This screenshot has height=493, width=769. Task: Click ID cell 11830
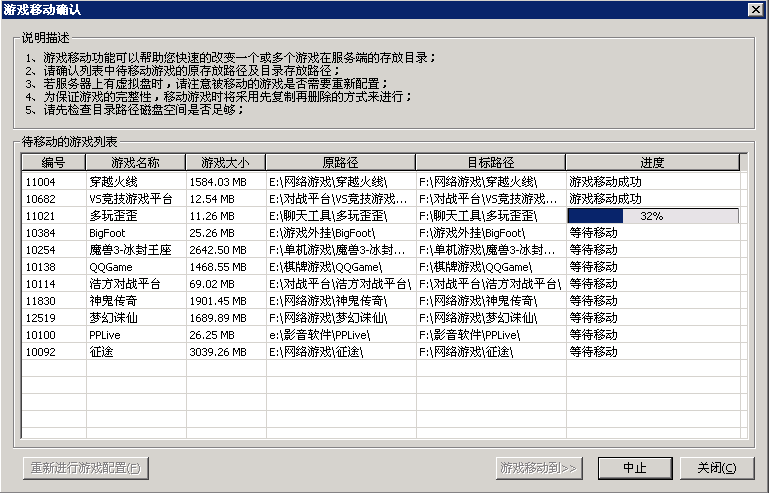[x=41, y=301]
